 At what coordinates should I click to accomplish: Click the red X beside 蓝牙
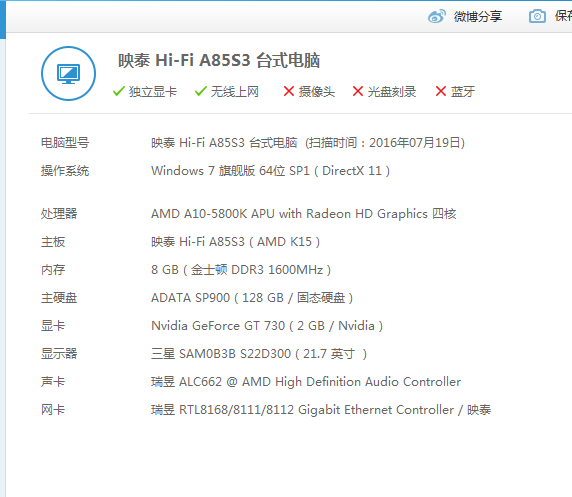coord(441,91)
